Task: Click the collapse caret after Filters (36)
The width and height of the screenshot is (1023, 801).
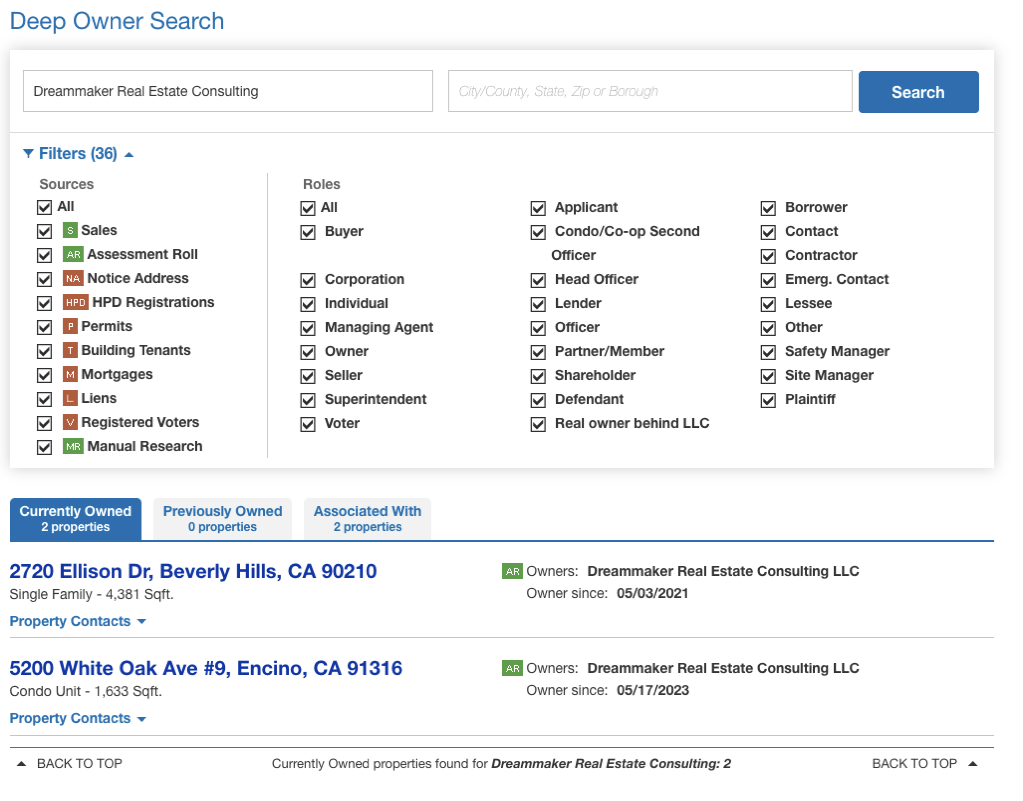Action: point(129,155)
